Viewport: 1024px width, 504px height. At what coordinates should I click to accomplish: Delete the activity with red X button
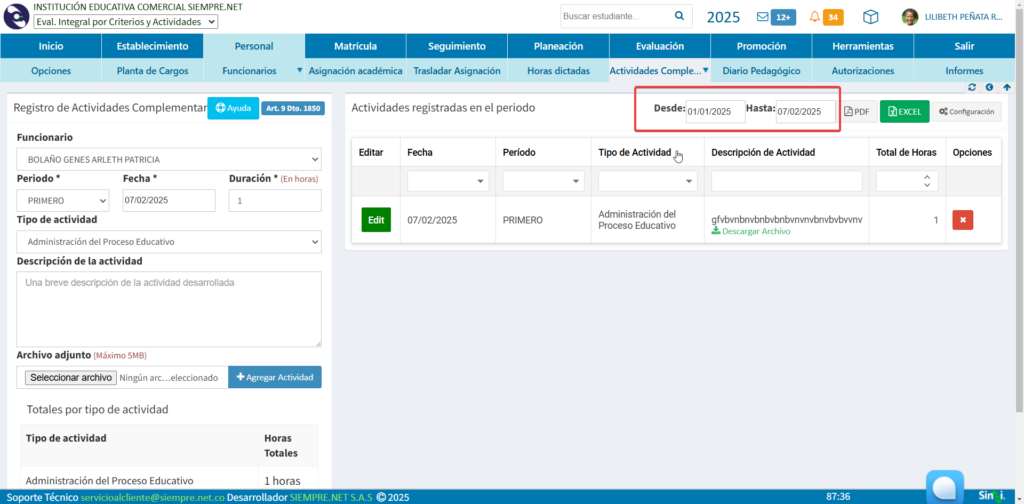tap(962, 220)
